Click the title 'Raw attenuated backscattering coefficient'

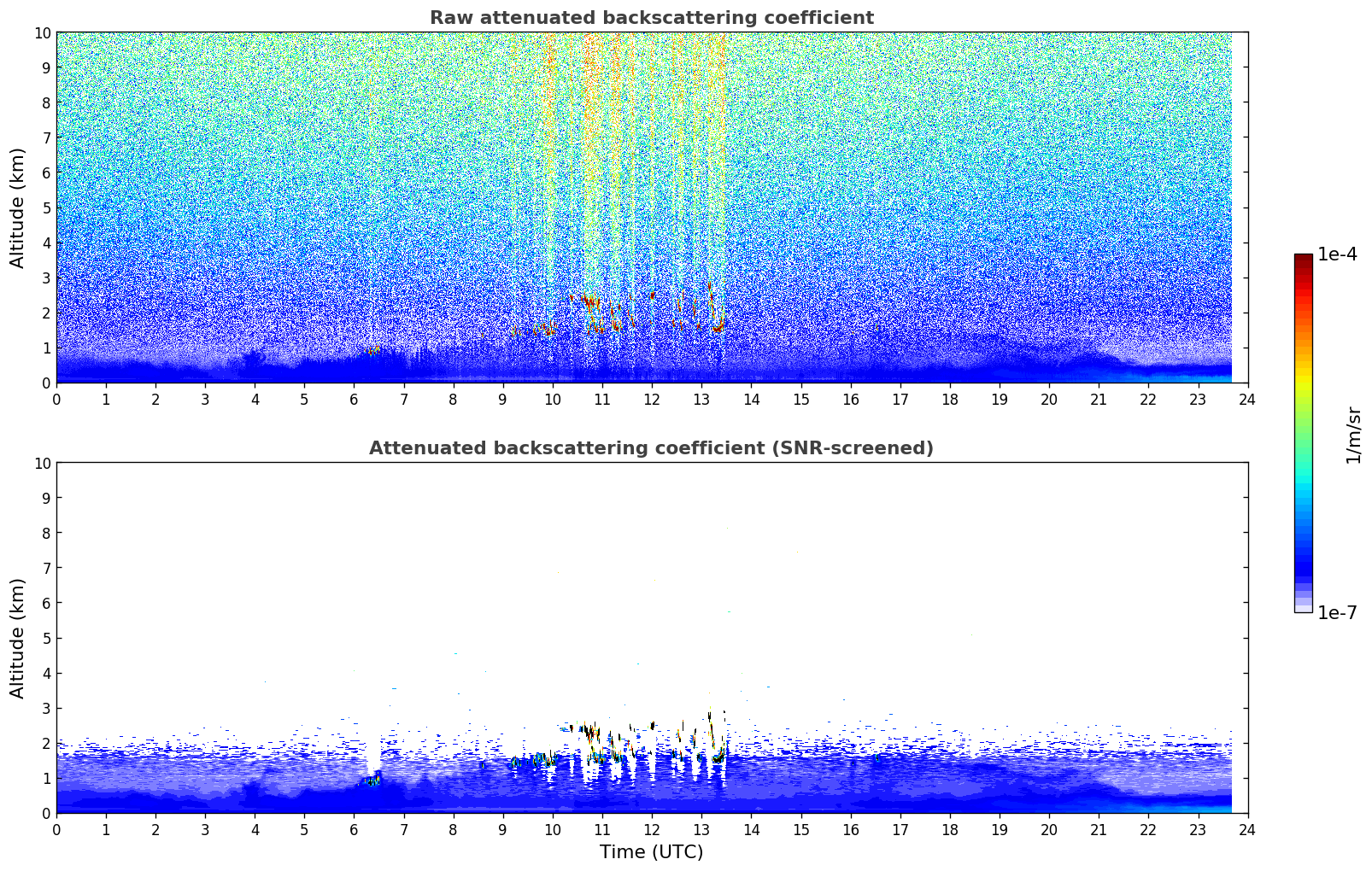[651, 18]
